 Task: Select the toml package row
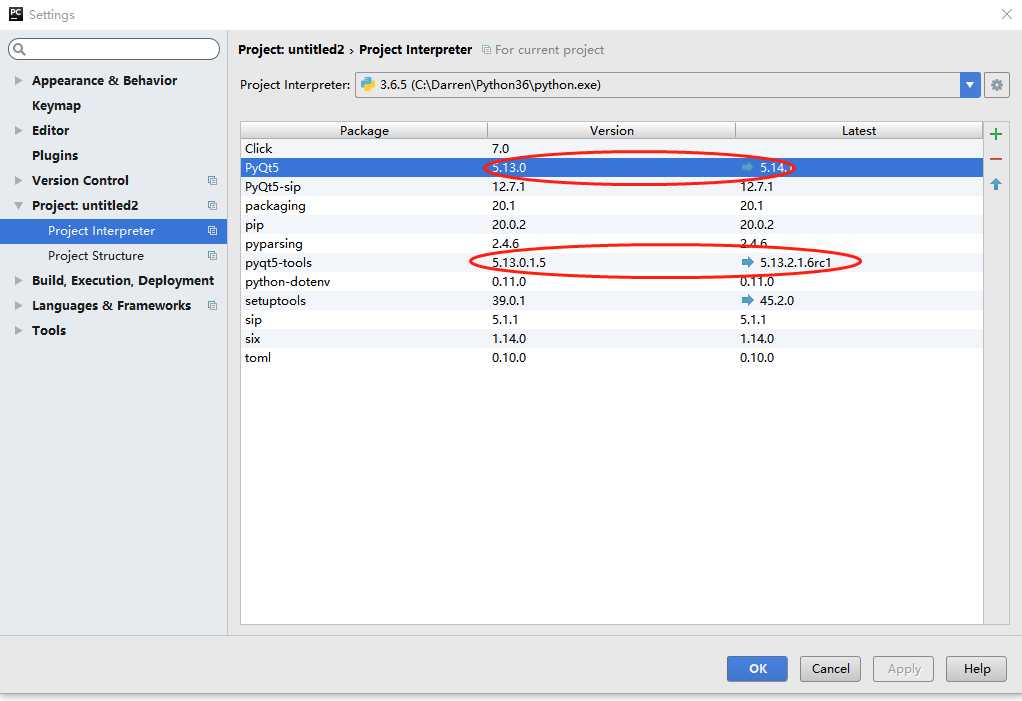[x=611, y=357]
